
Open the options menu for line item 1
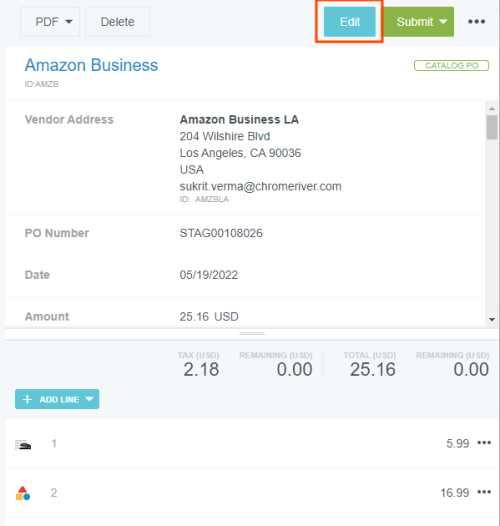coord(484,443)
